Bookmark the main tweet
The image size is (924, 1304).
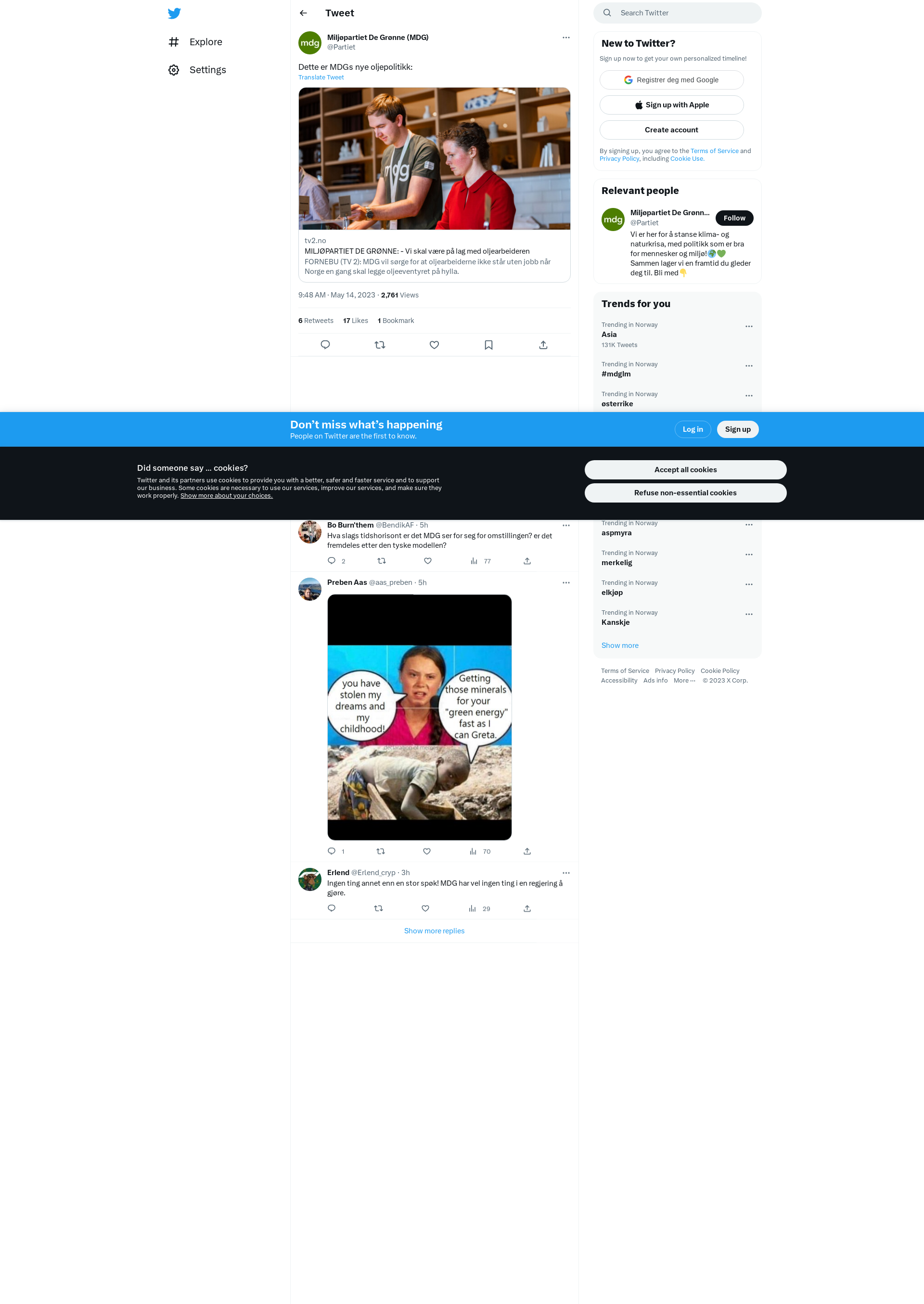tap(489, 345)
